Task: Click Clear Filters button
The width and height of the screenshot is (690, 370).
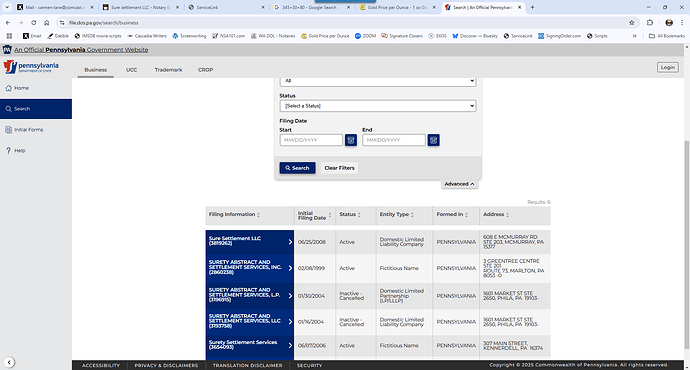Action: coord(339,168)
